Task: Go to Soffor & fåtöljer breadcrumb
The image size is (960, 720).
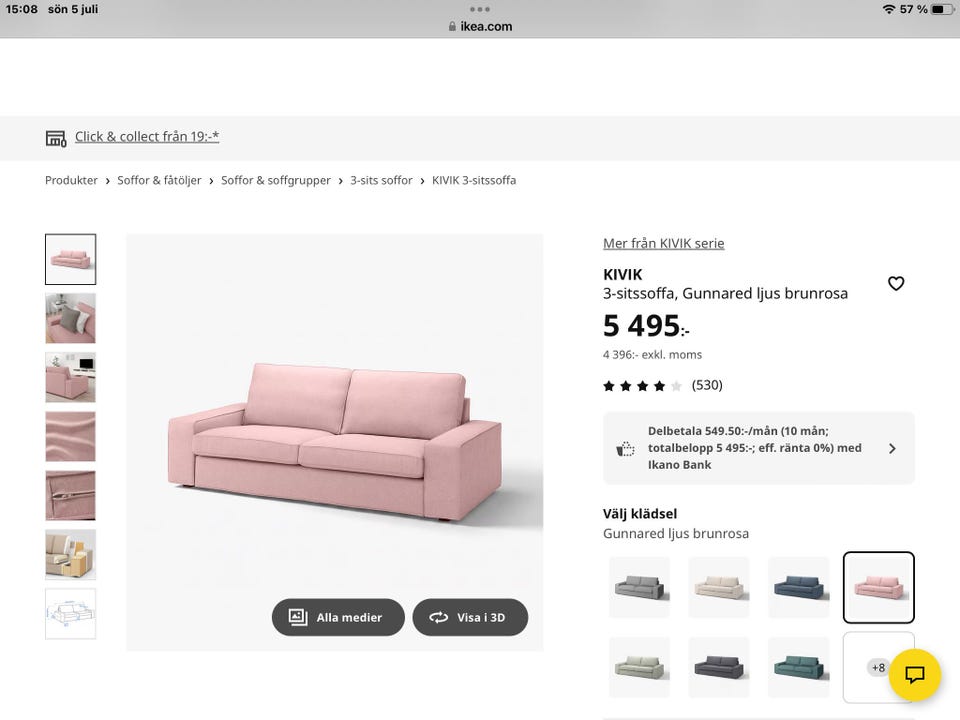Action: [159, 180]
